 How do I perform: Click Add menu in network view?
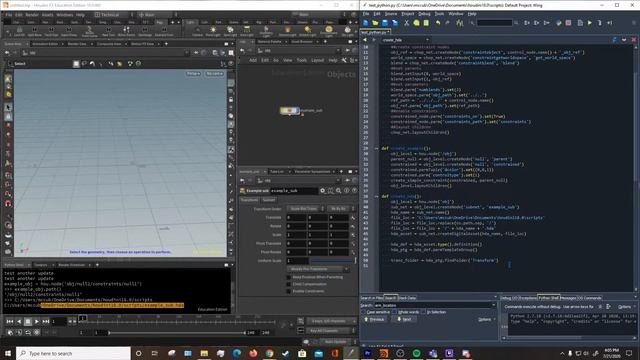(253, 60)
